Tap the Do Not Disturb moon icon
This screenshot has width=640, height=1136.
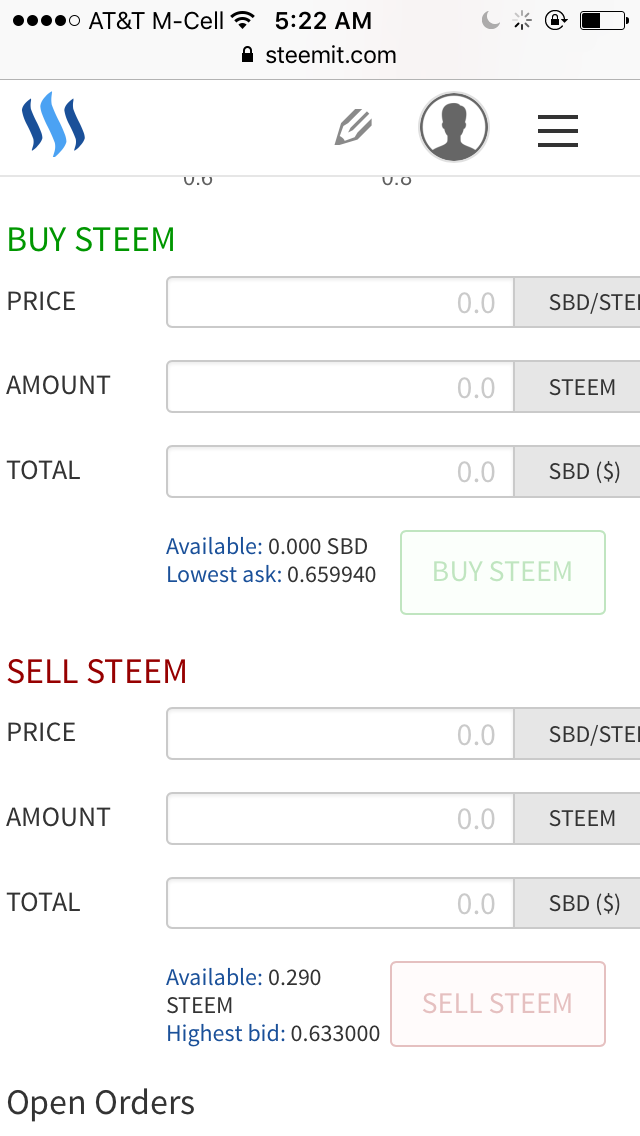point(491,21)
